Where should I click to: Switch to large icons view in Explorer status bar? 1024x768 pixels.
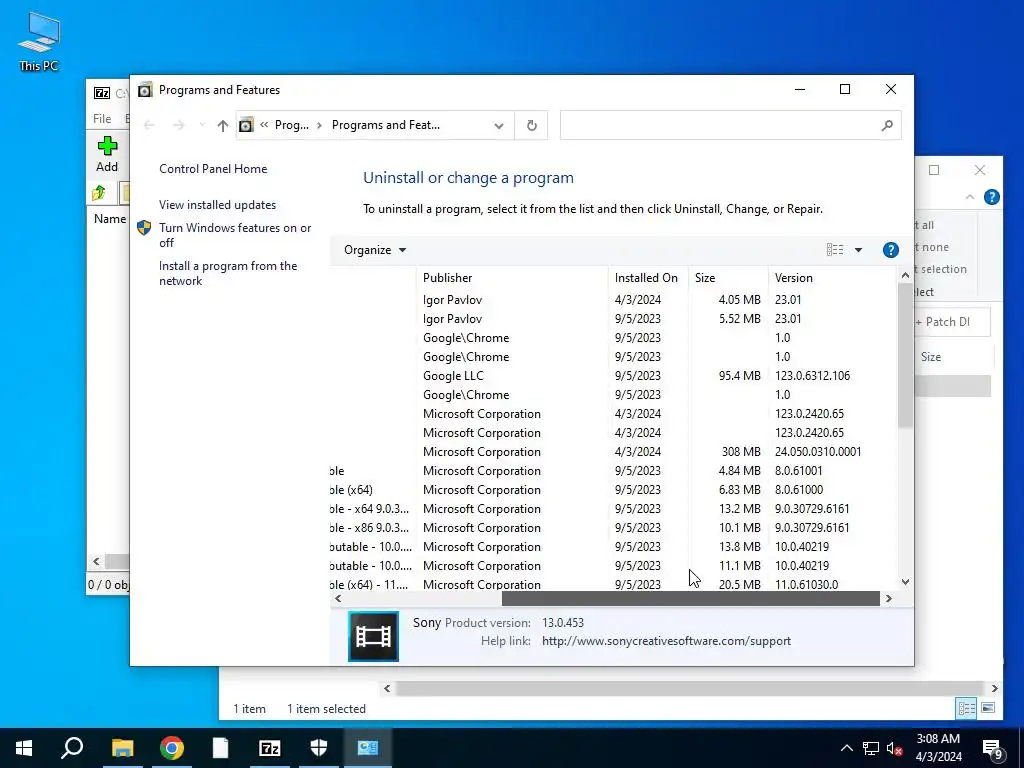pos(987,708)
